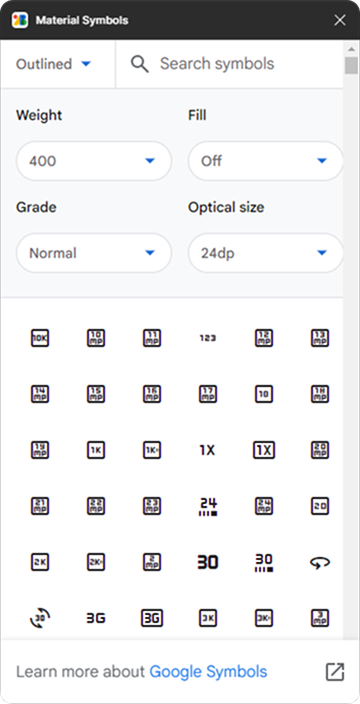The height and width of the screenshot is (704, 360).
Task: Open the Weight 400 dropdown
Action: [x=94, y=161]
